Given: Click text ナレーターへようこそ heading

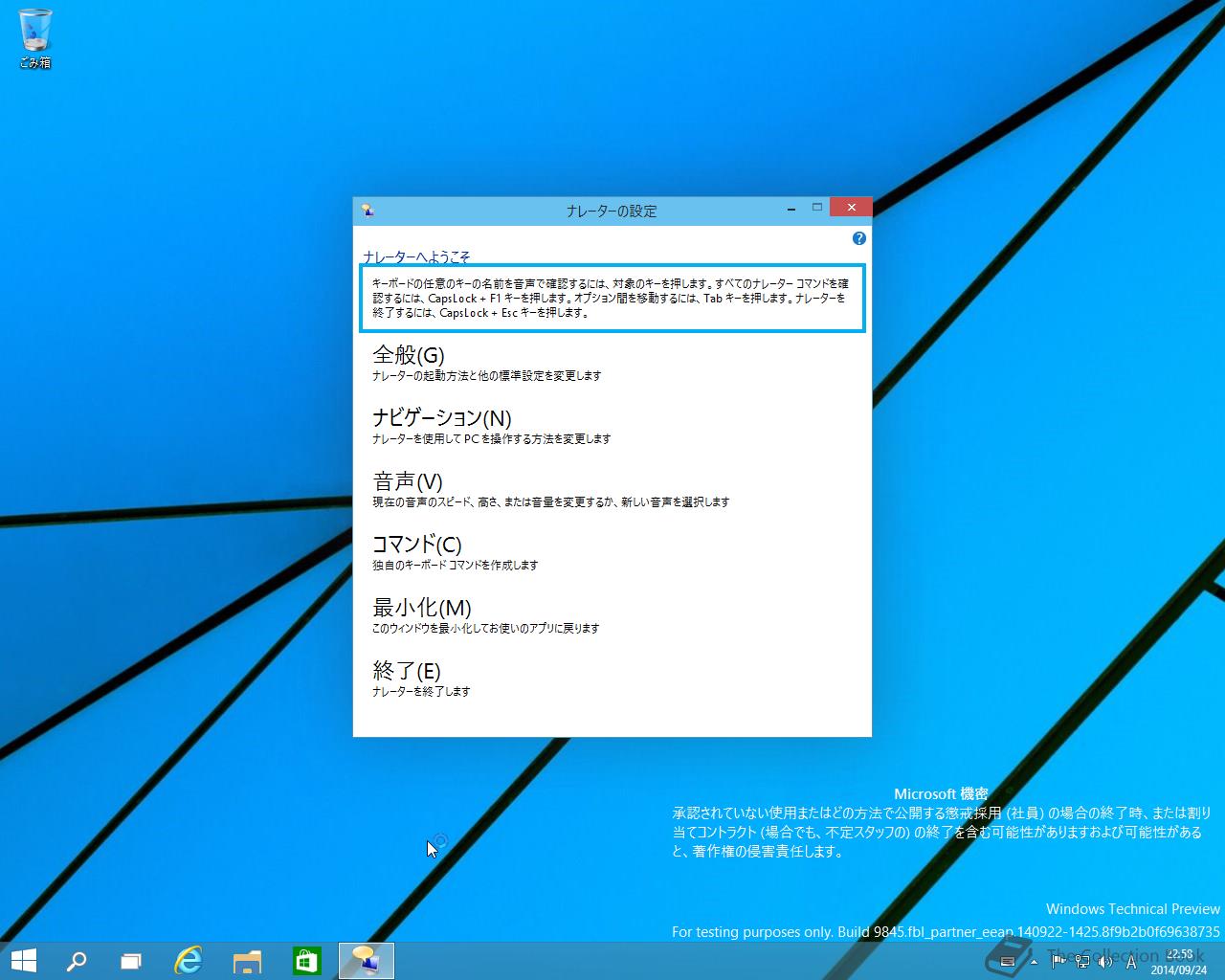Looking at the screenshot, I should click(x=416, y=256).
